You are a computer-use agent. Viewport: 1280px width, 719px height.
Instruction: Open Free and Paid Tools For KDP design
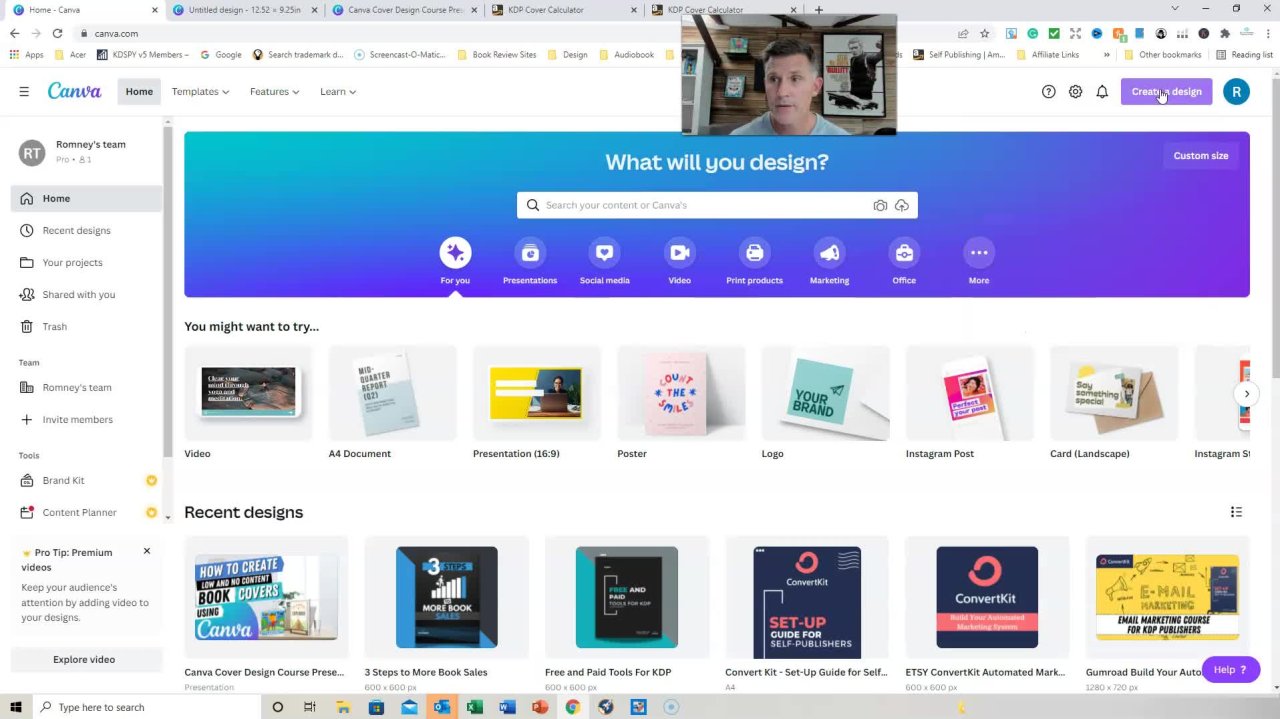tap(627, 597)
